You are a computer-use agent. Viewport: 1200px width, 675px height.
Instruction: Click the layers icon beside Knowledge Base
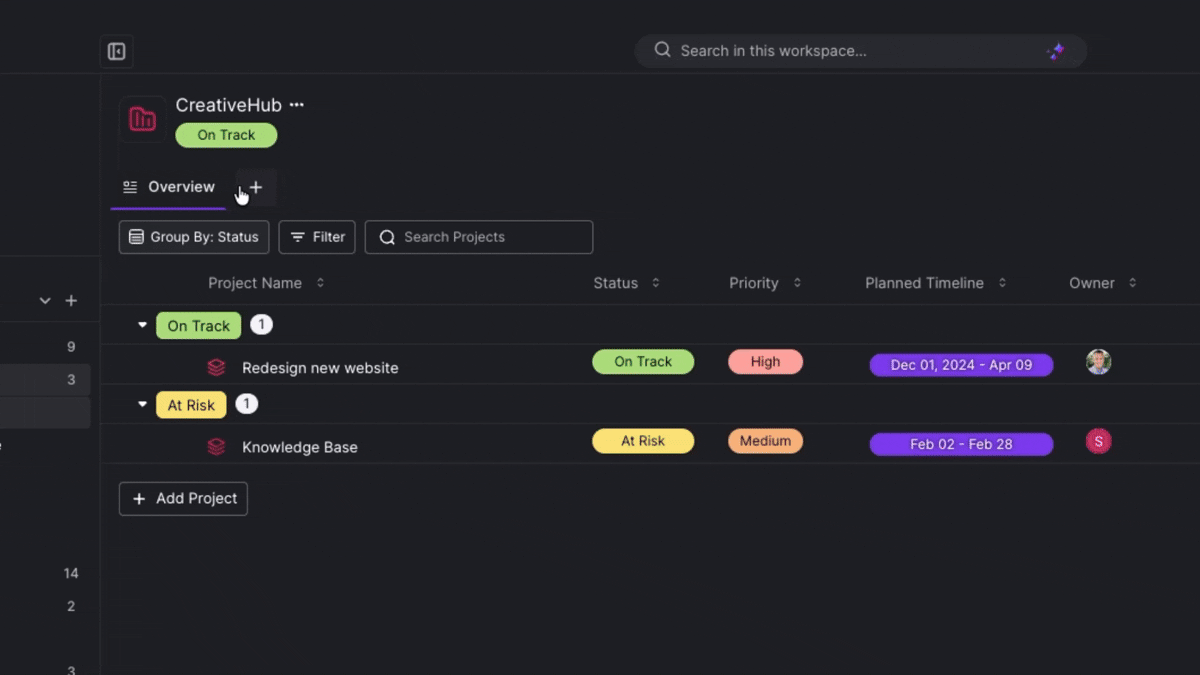(x=216, y=446)
